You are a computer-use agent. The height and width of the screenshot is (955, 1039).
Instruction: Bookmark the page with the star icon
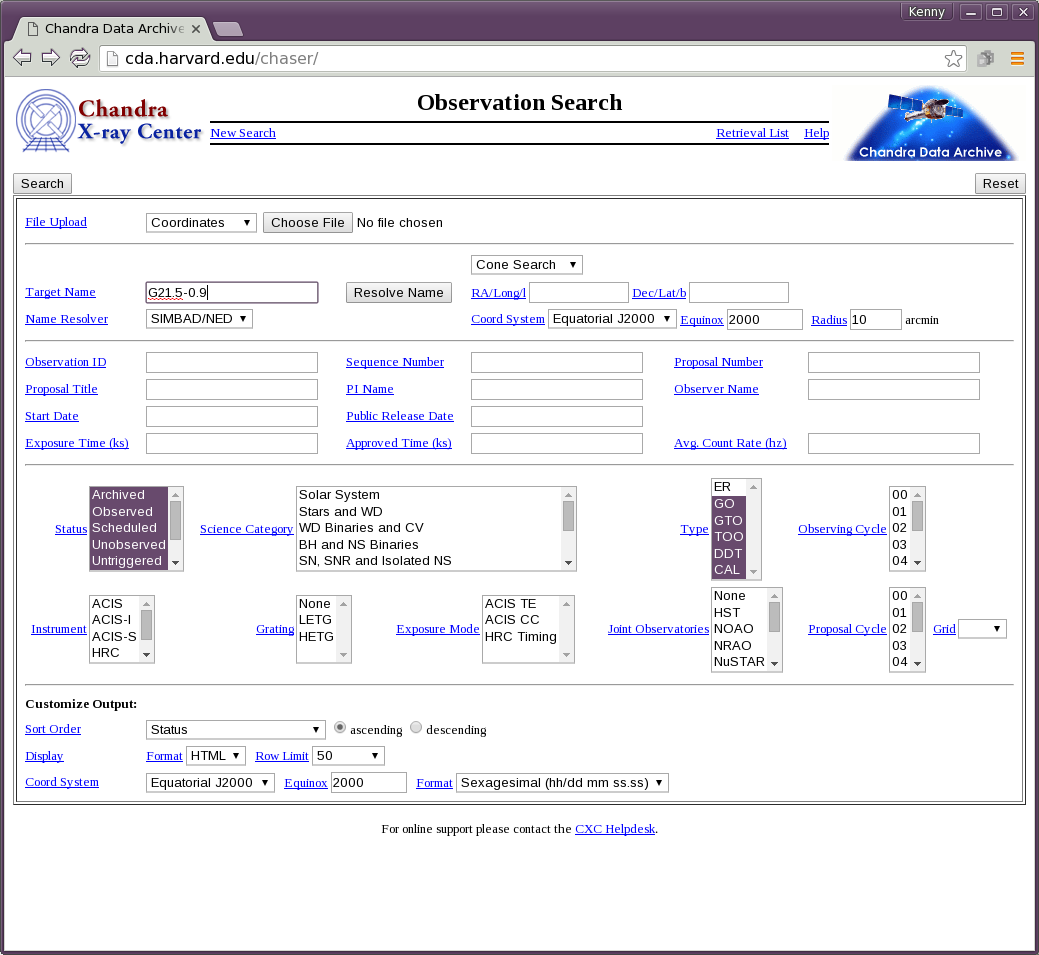[953, 58]
